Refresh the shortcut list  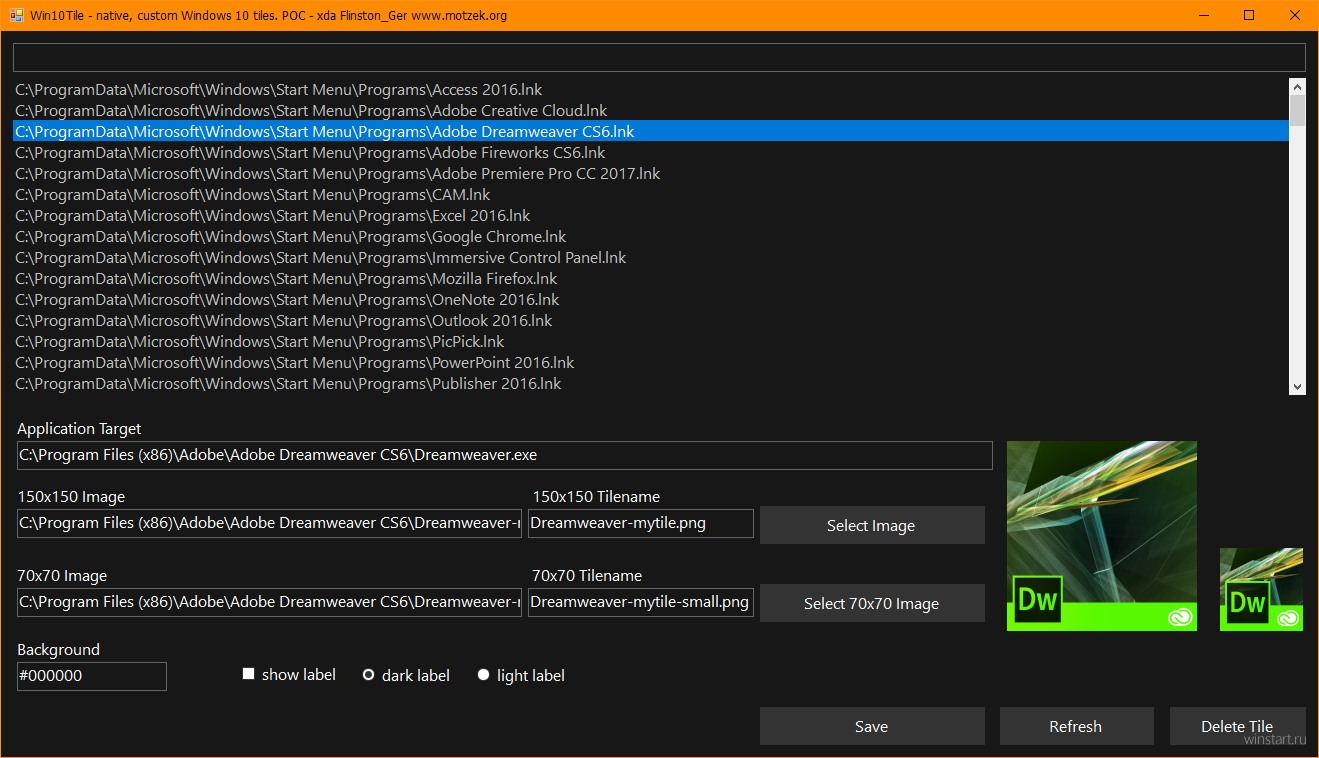[x=1076, y=726]
